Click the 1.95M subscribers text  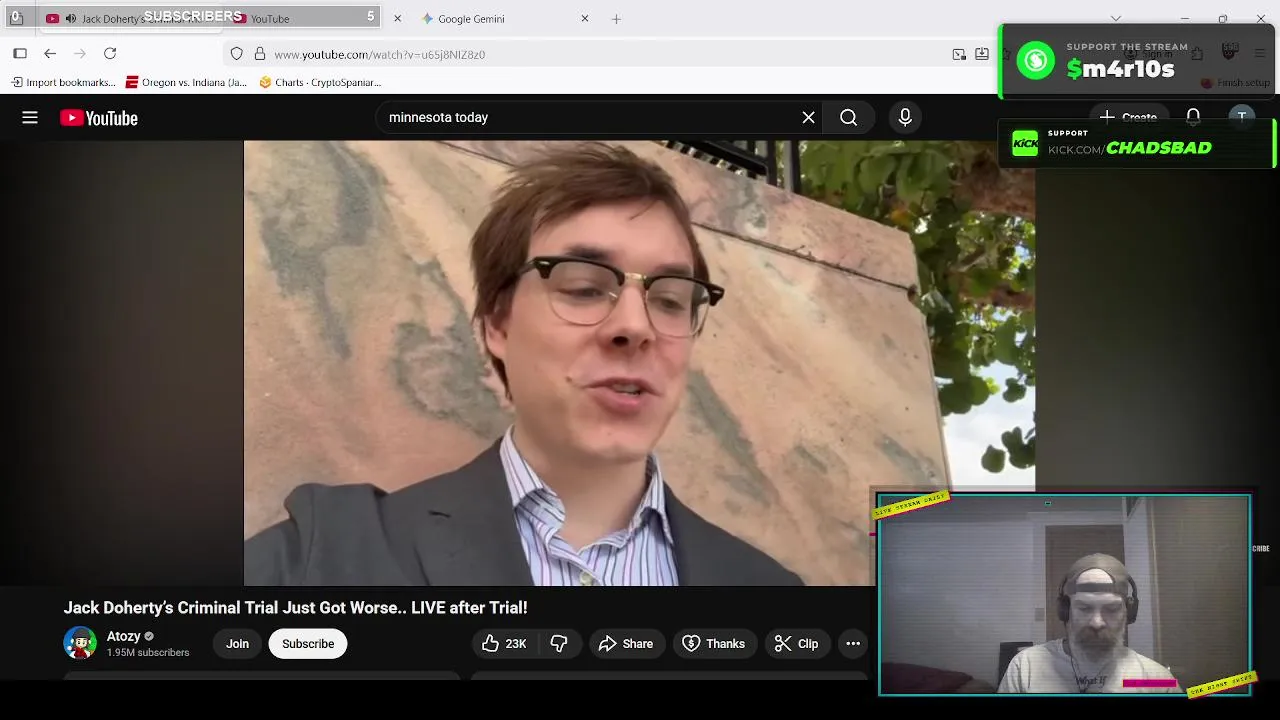pos(148,653)
